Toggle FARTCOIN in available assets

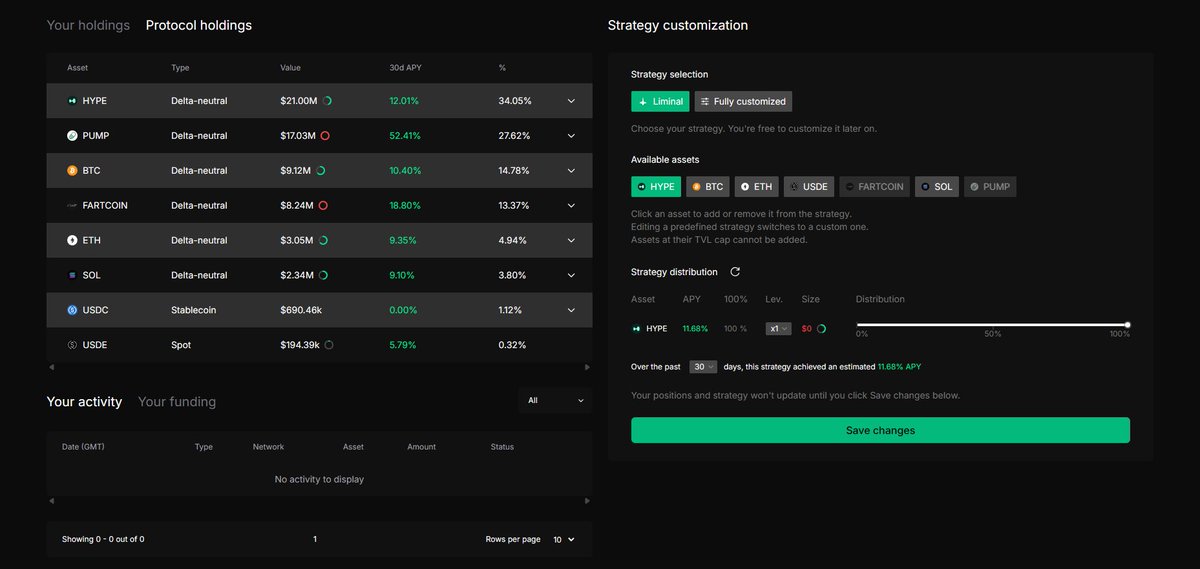click(x=875, y=187)
